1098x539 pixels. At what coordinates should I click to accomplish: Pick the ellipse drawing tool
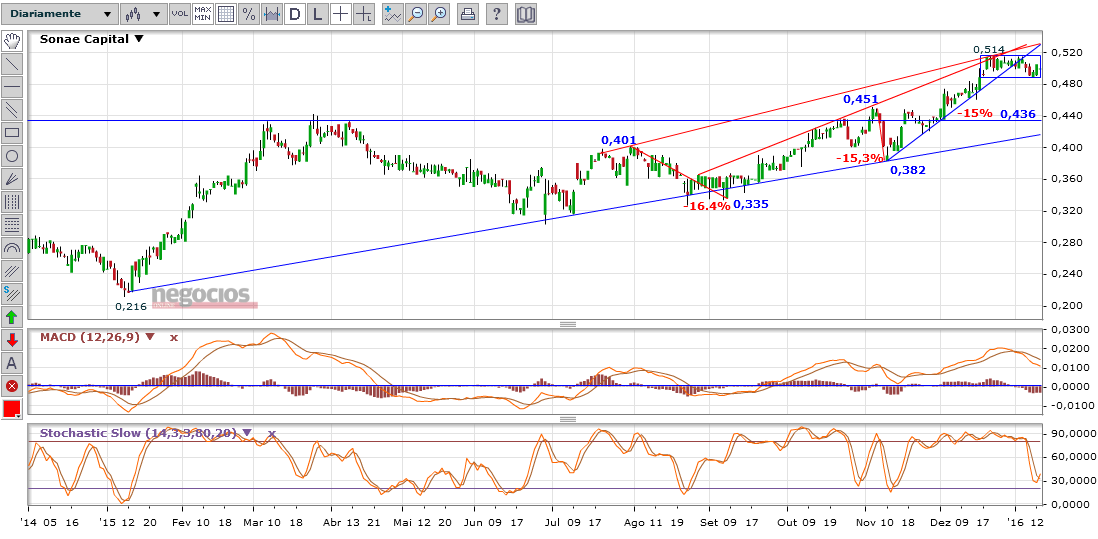click(12, 156)
